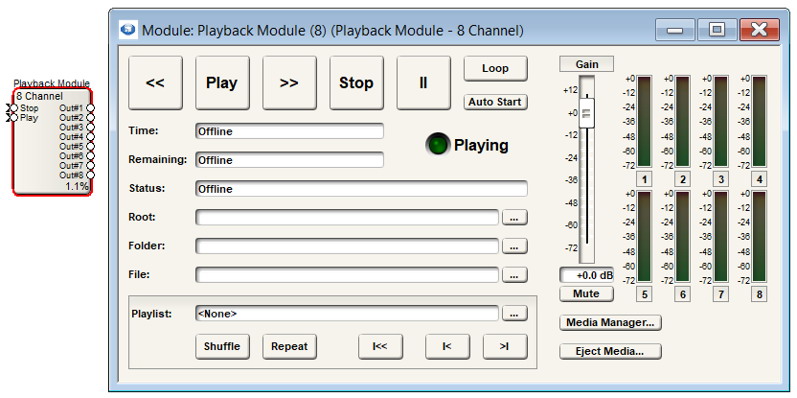This screenshot has height=398, width=797.
Task: Start playback with the Play button
Action: (x=222, y=83)
